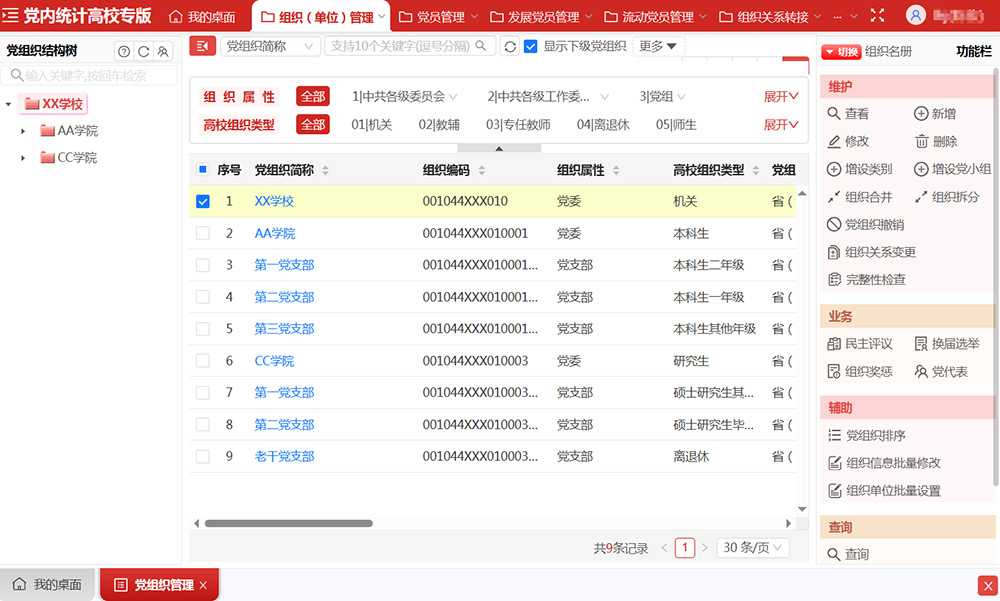Image resolution: width=1000 pixels, height=601 pixels.
Task: Click 组织合并 merge function
Action: coord(860,197)
